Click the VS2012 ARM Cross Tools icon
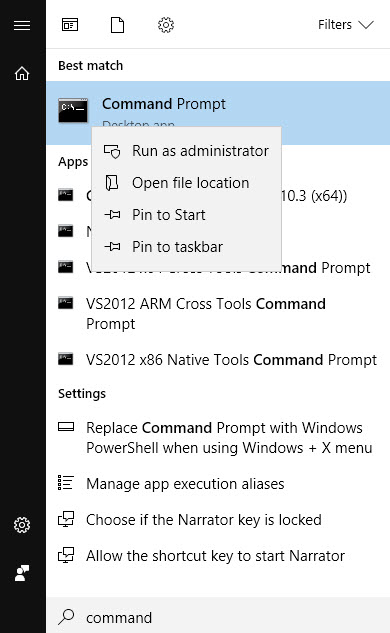Screen dimensions: 390x633 pos(65,303)
